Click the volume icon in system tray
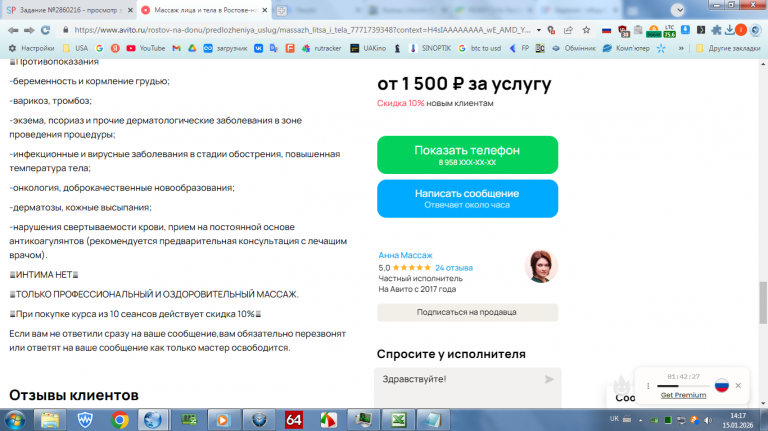The image size is (768, 431). pyautogui.click(x=708, y=420)
